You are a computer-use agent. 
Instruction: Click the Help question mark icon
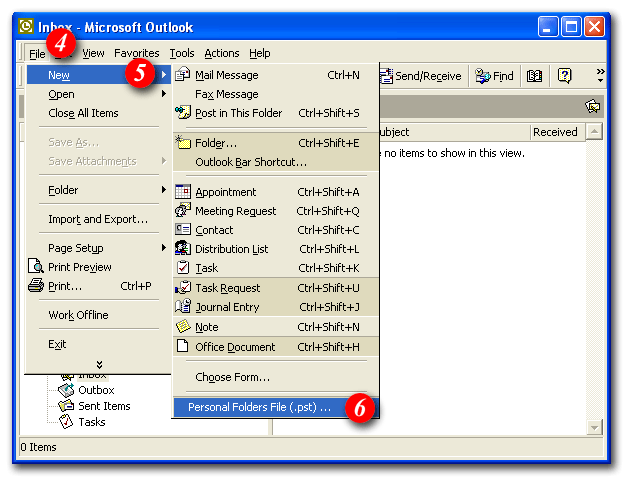pyautogui.click(x=564, y=76)
